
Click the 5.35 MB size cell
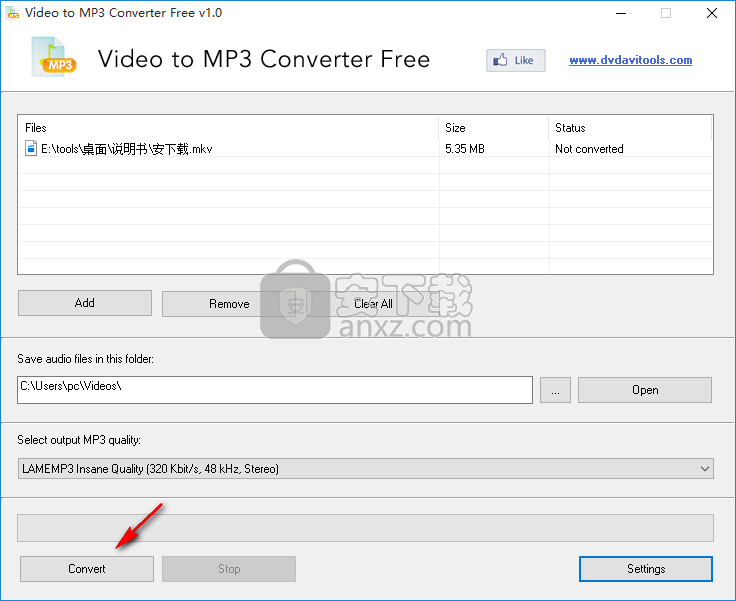click(x=465, y=149)
